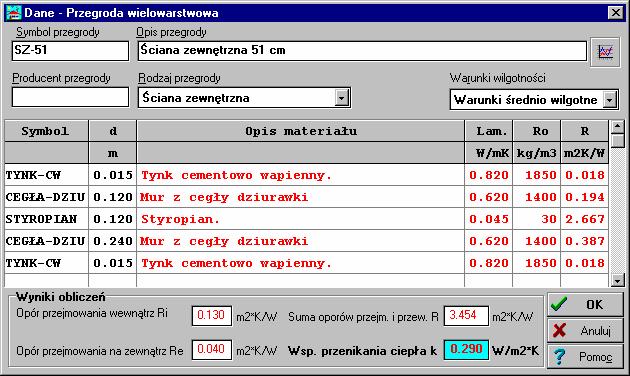Click the resistance value 0.387
Screen dimensions: 630x376
click(585, 241)
